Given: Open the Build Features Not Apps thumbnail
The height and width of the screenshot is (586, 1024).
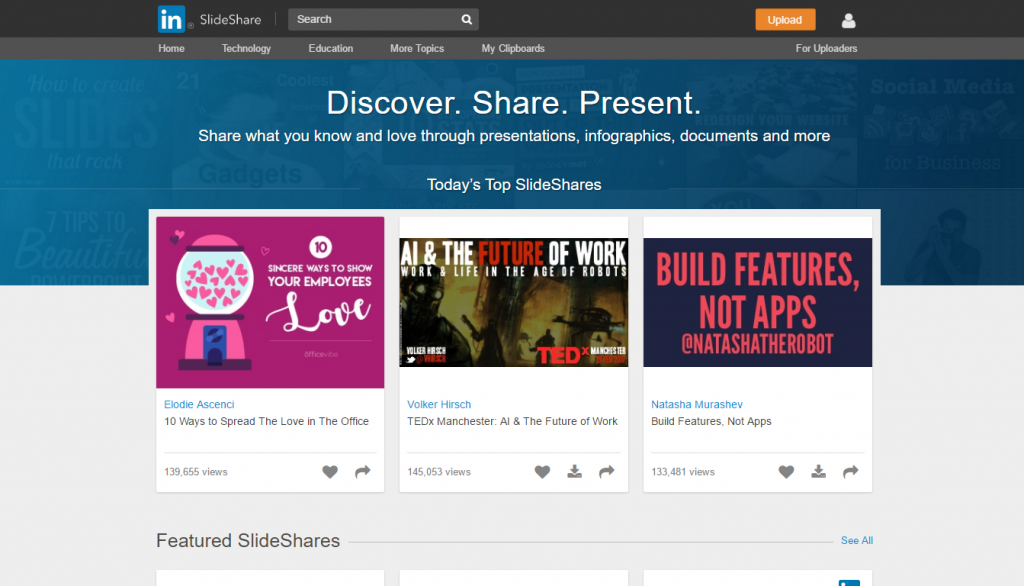Looking at the screenshot, I should point(758,302).
